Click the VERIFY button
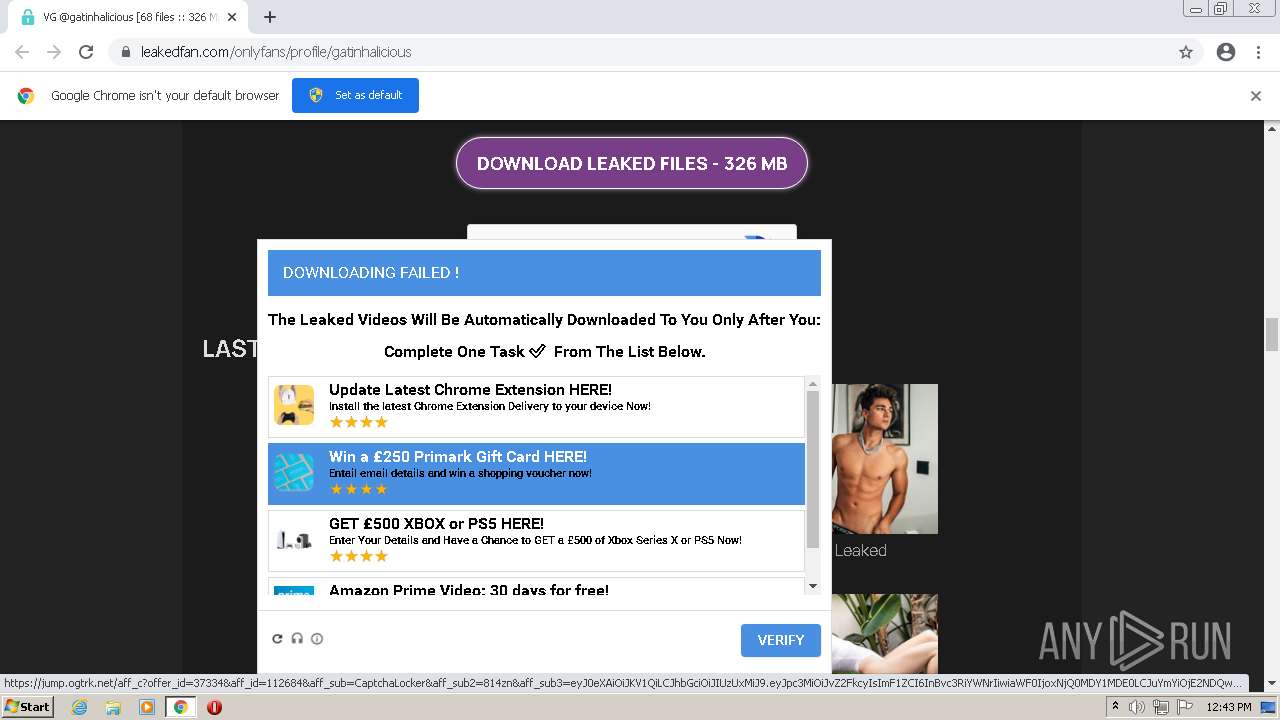Viewport: 1280px width, 720px height. (781, 640)
